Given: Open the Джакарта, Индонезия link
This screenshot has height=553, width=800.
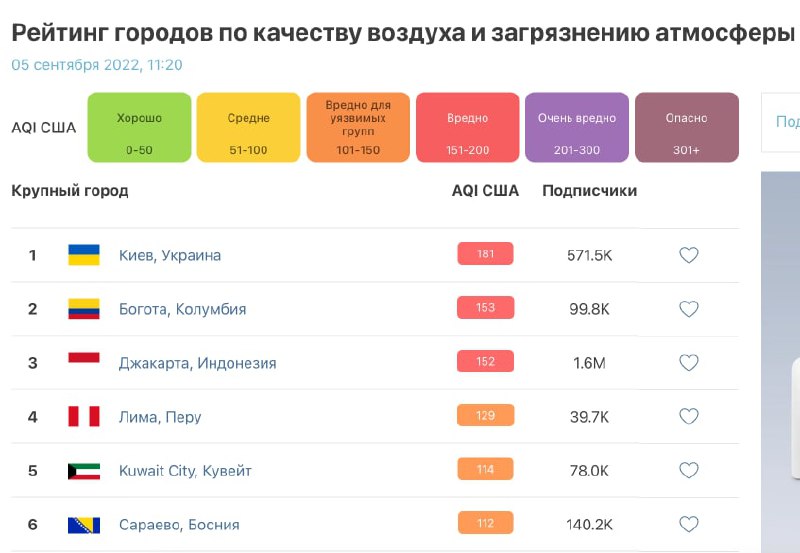Looking at the screenshot, I should [x=197, y=363].
